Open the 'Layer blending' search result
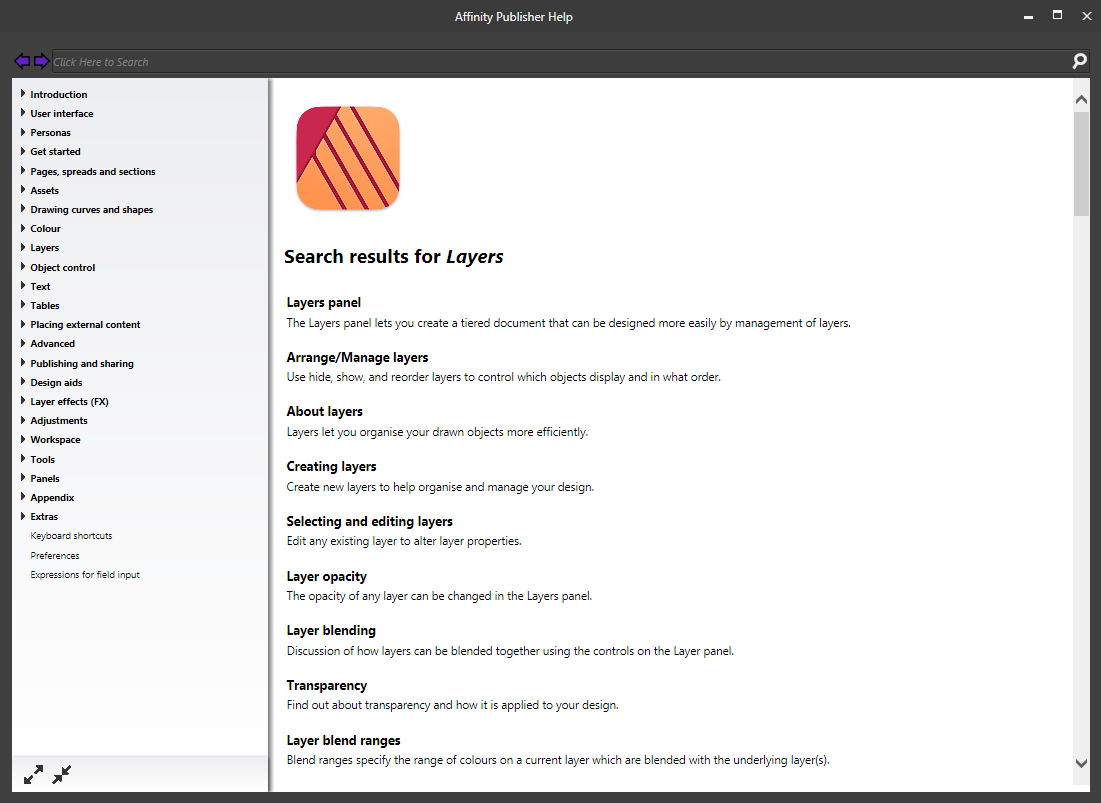The height and width of the screenshot is (803, 1101). click(x=331, y=630)
